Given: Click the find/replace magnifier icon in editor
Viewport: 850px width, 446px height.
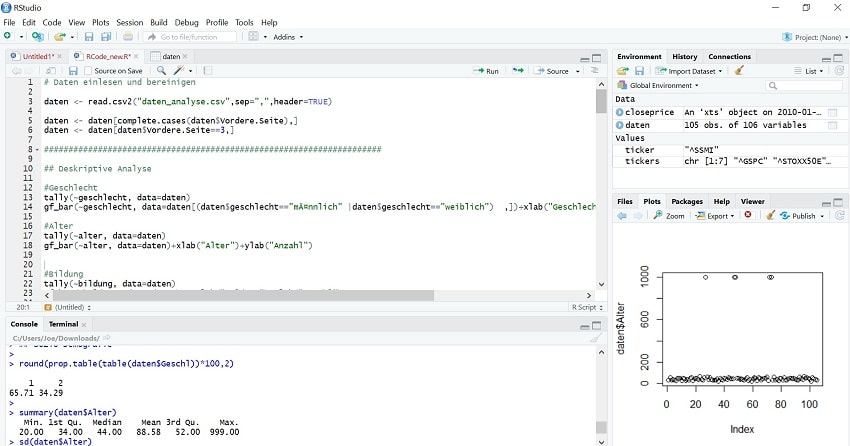Looking at the screenshot, I should pos(161,71).
